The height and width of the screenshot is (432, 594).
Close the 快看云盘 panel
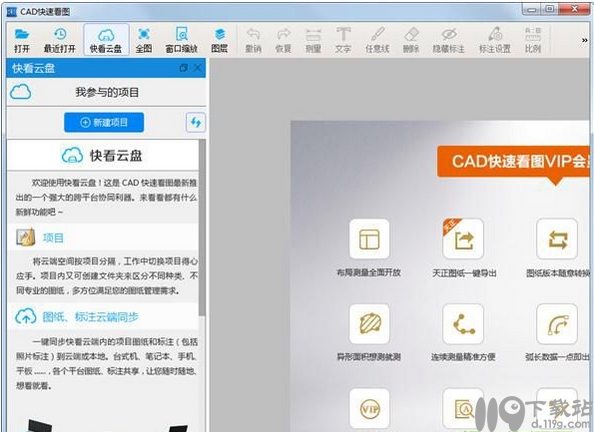tap(198, 68)
